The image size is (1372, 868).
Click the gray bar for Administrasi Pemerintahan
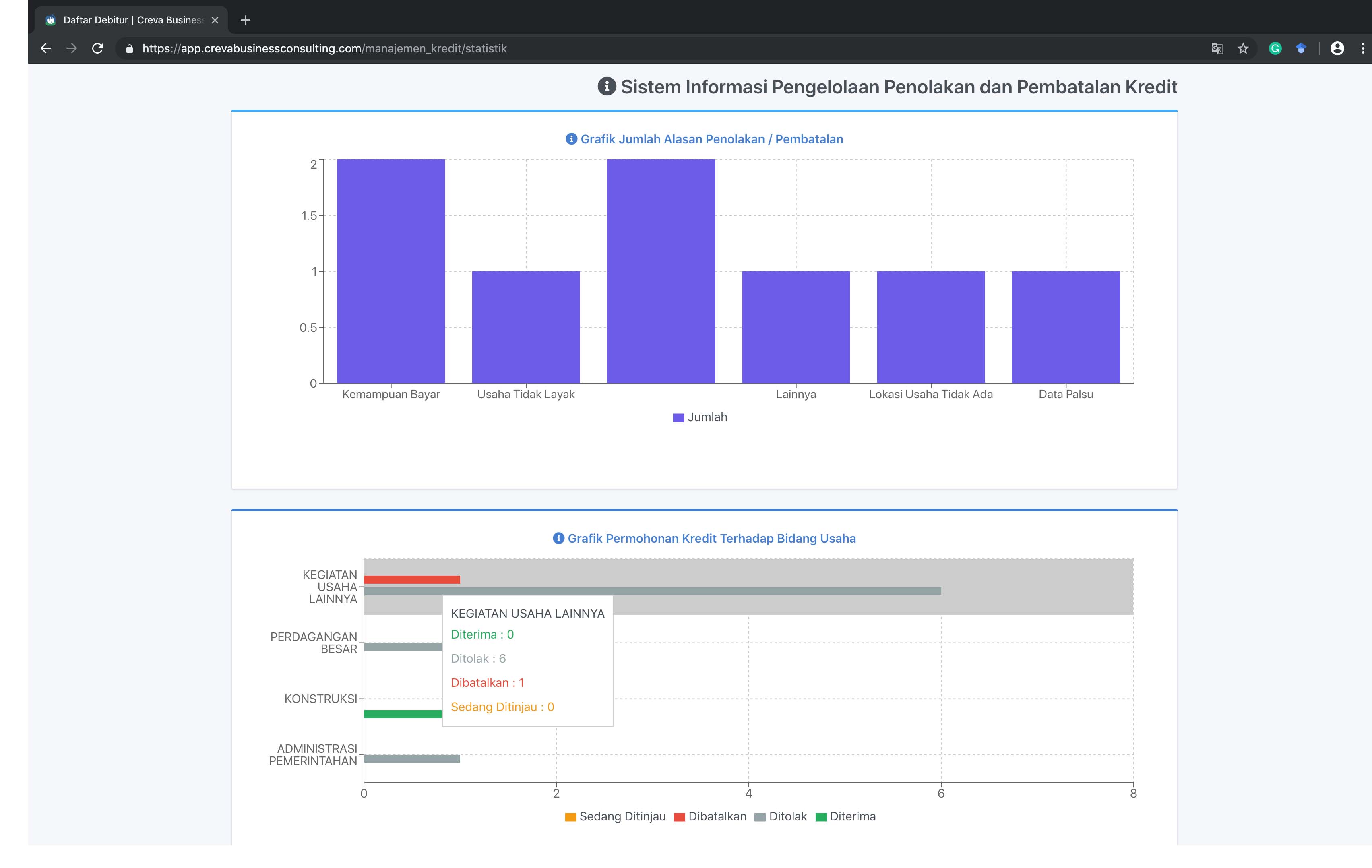click(412, 758)
